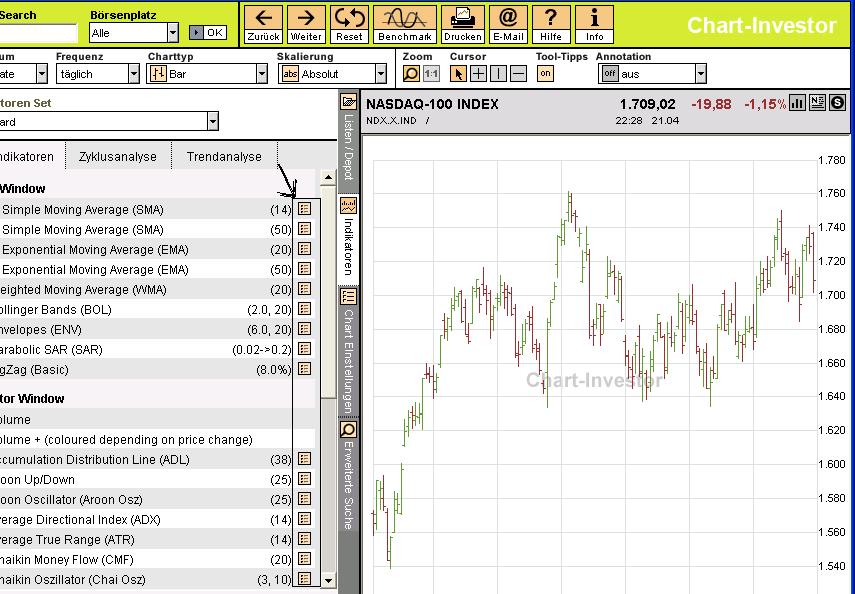Screen dimensions: 855x594
Task: Click the indicator list scroll up arrow
Action: click(x=328, y=177)
